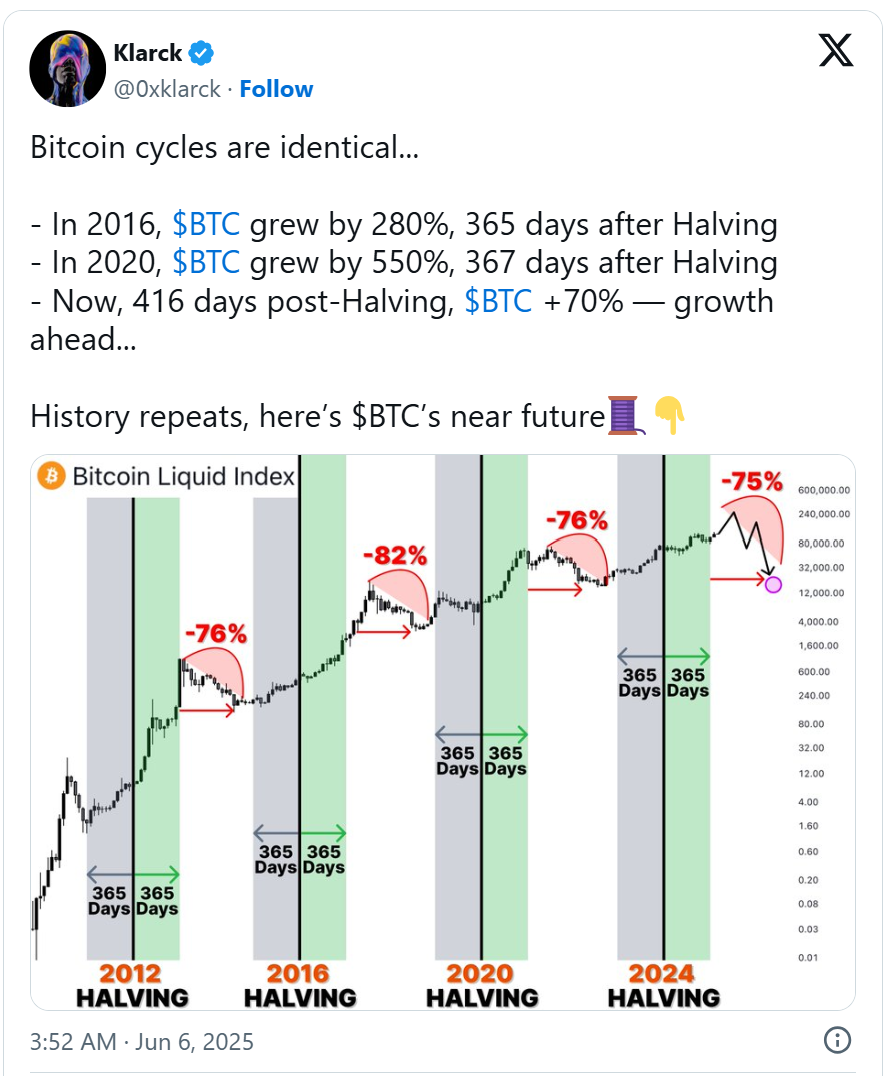Click the blue verified badge
This screenshot has width=884, height=1076.
[201, 53]
